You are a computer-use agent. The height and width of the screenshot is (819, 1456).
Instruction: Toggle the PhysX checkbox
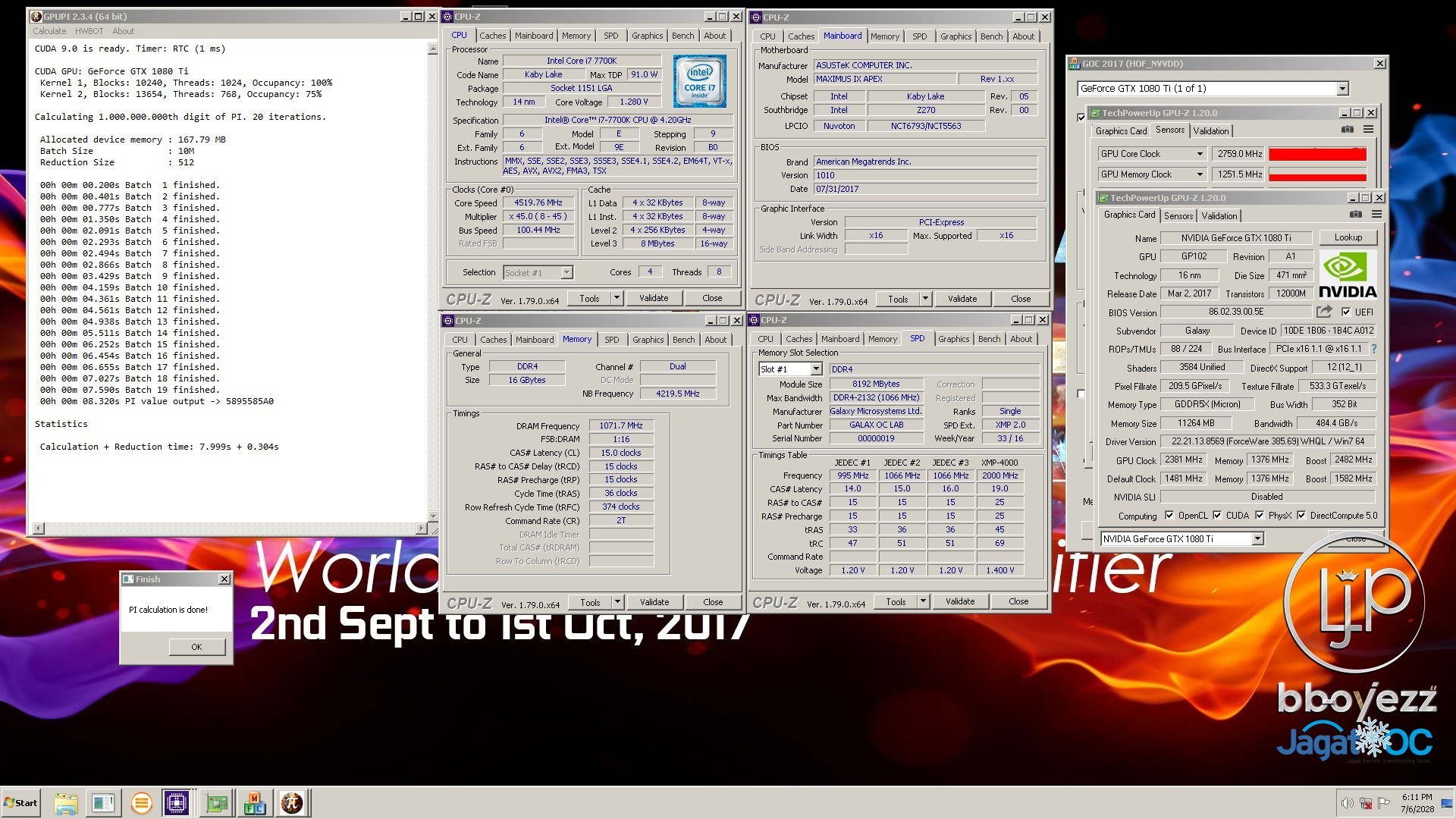coord(1260,515)
